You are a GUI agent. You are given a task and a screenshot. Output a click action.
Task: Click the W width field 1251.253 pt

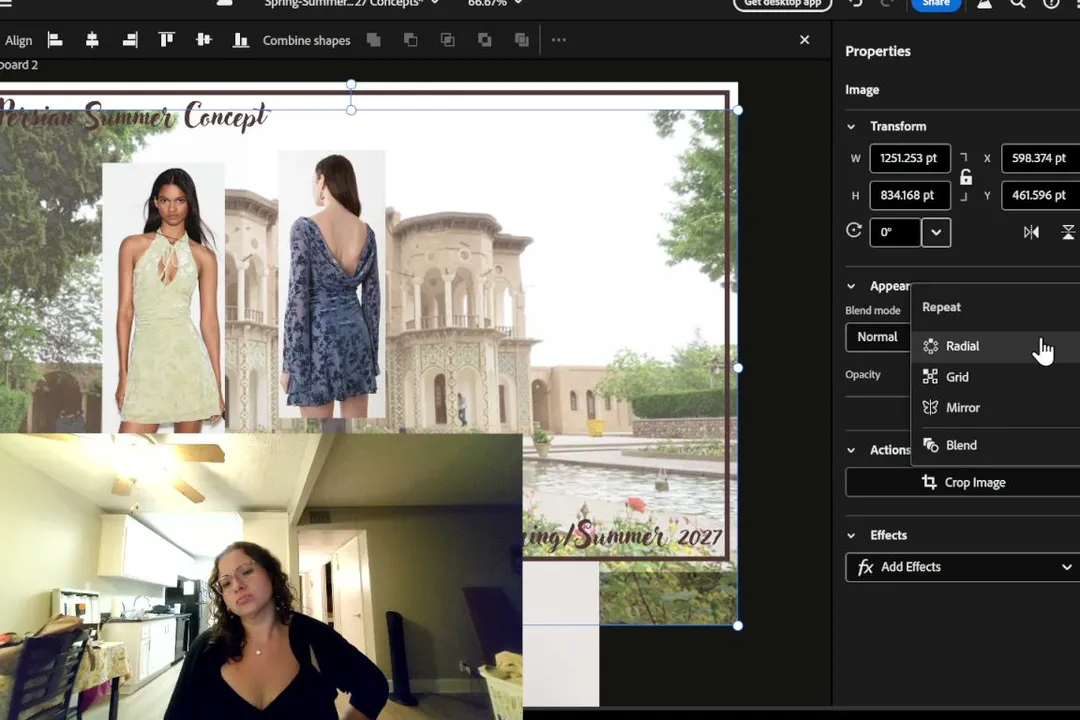[x=910, y=158]
